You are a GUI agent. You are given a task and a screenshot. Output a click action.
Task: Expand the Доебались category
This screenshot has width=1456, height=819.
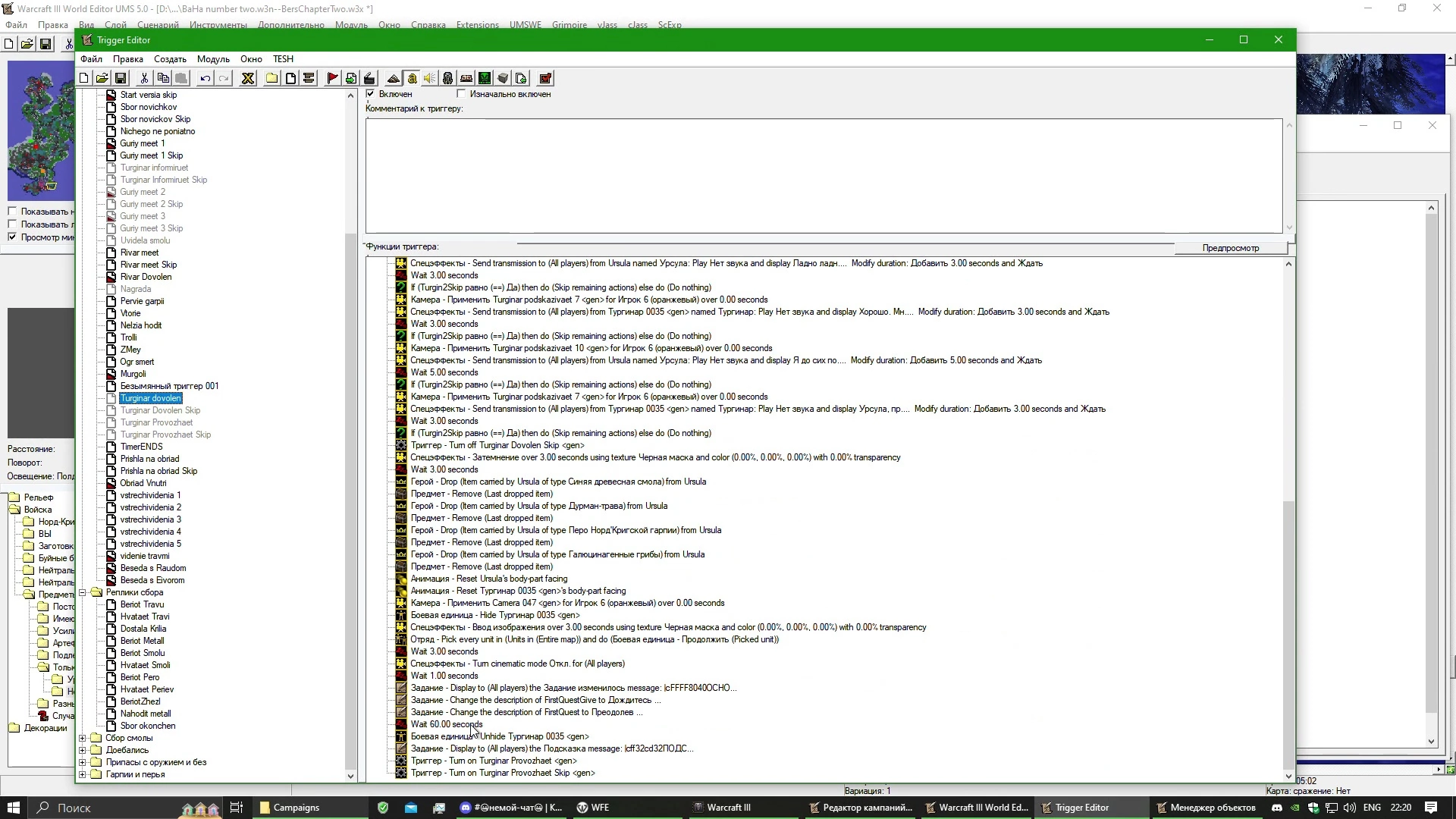83,750
